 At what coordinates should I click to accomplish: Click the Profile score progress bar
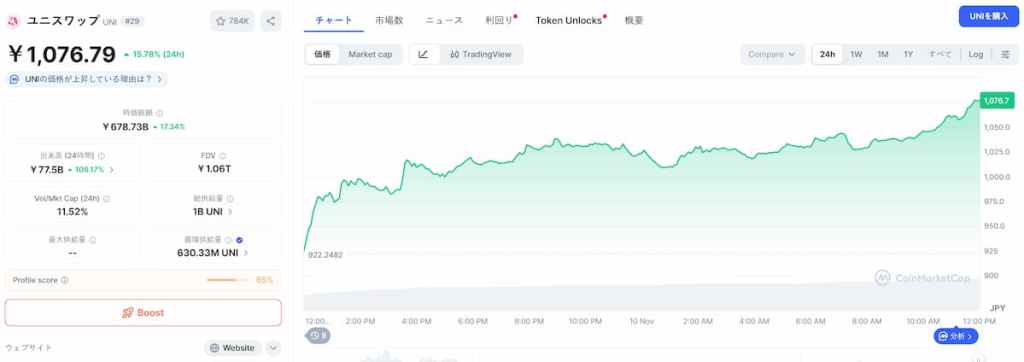227,280
